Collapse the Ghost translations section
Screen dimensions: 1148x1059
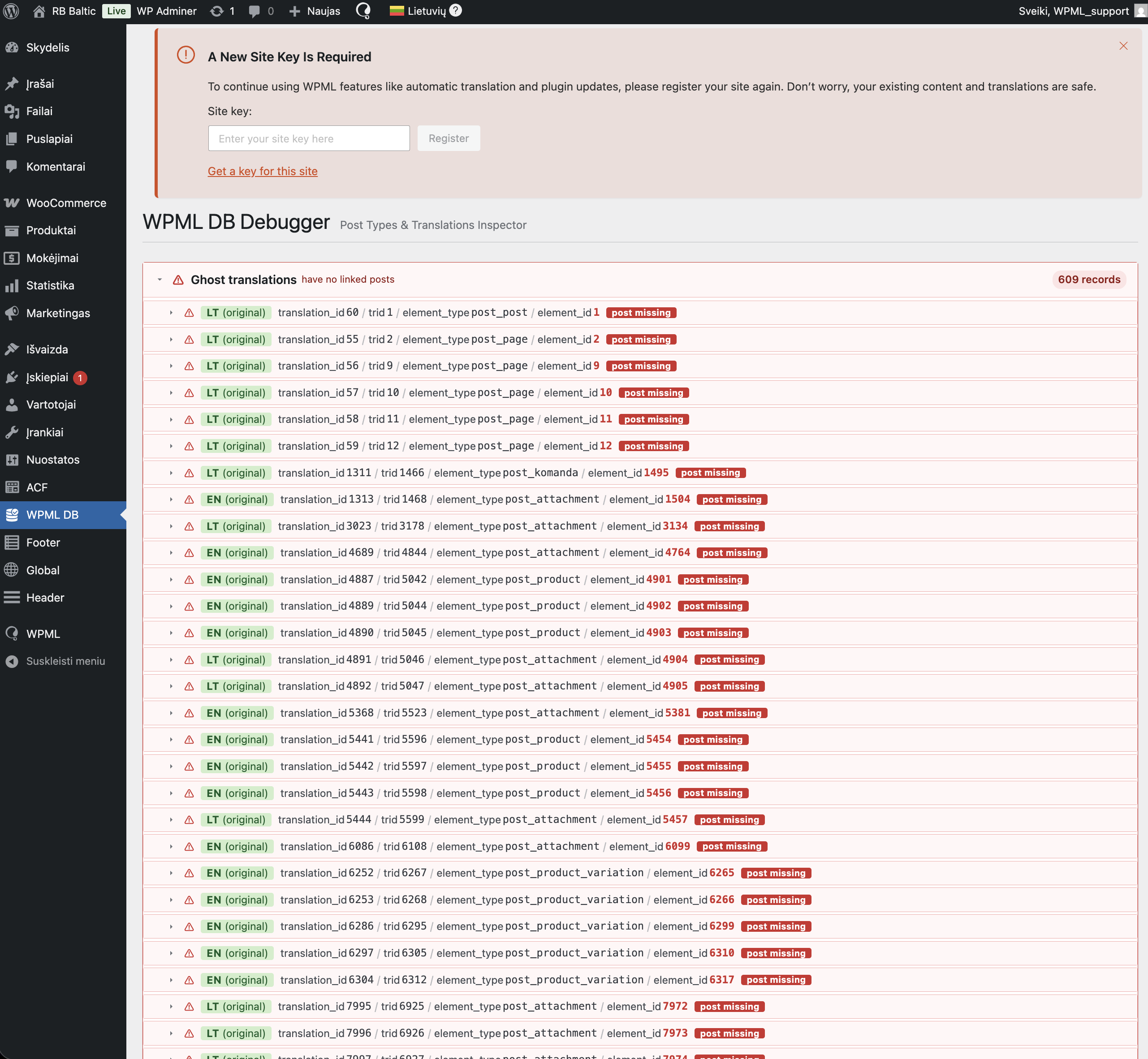click(x=160, y=280)
